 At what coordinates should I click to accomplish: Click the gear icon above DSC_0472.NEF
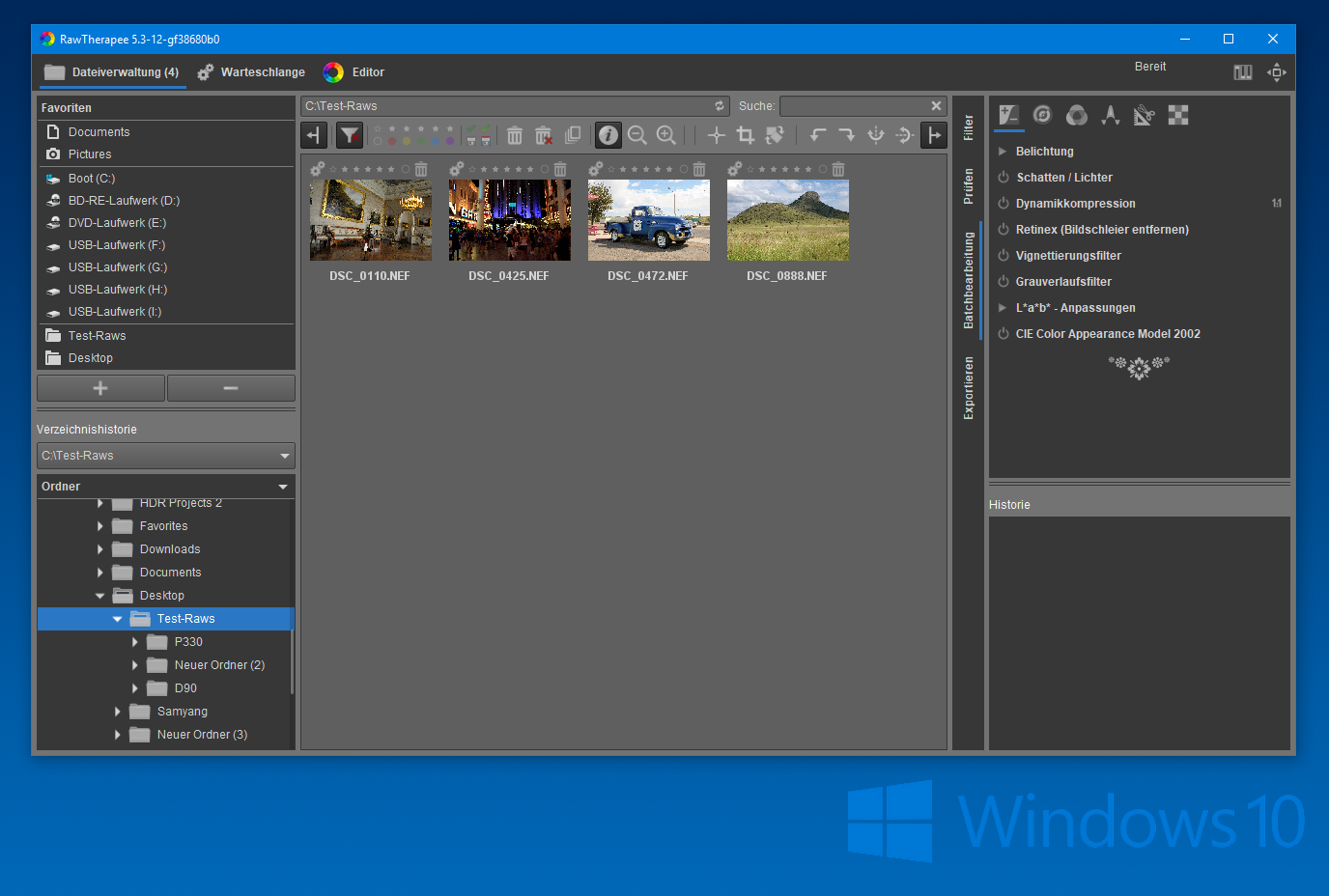595,169
